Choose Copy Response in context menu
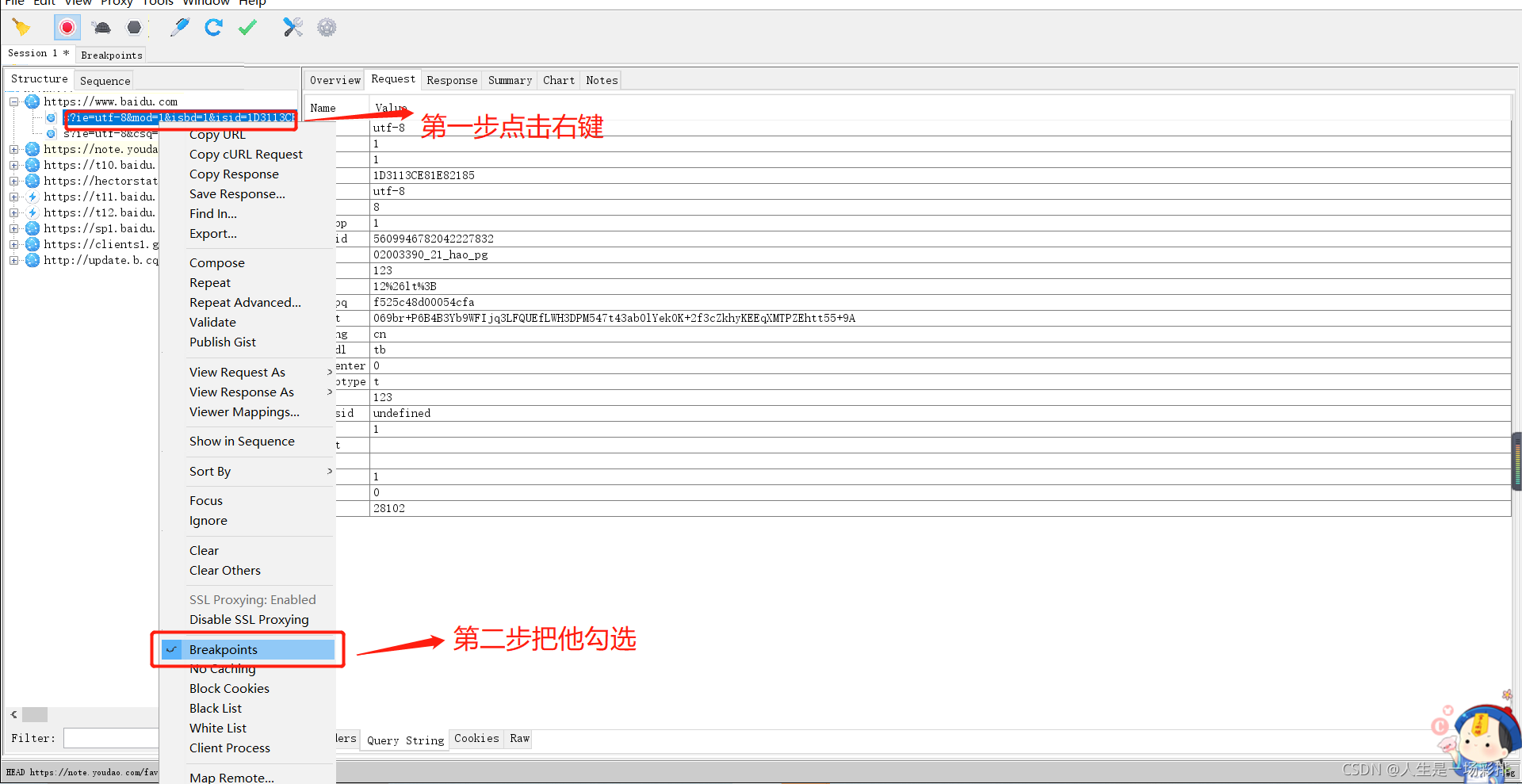The height and width of the screenshot is (784, 1522). [234, 174]
